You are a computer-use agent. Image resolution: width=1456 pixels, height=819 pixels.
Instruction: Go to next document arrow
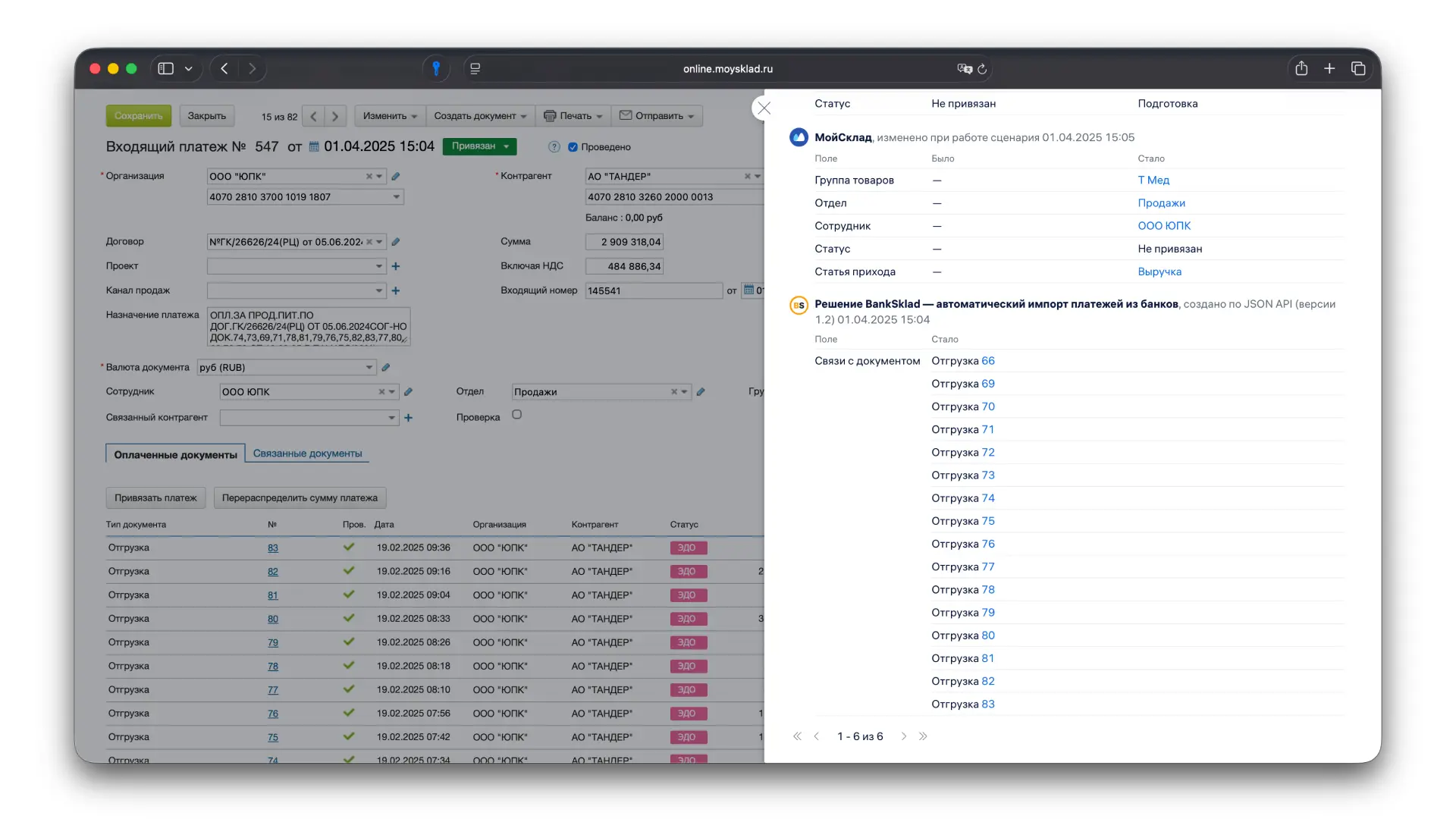tap(335, 116)
